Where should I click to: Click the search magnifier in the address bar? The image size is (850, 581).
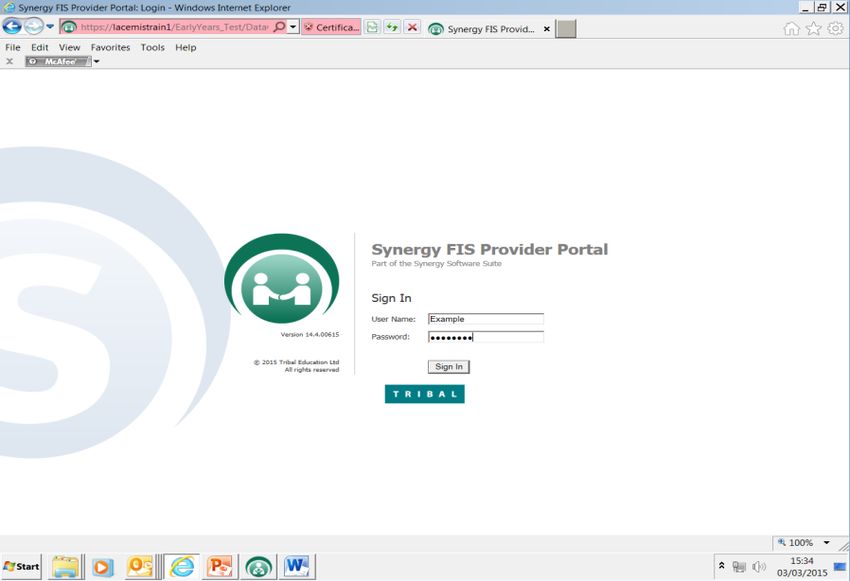pos(279,27)
